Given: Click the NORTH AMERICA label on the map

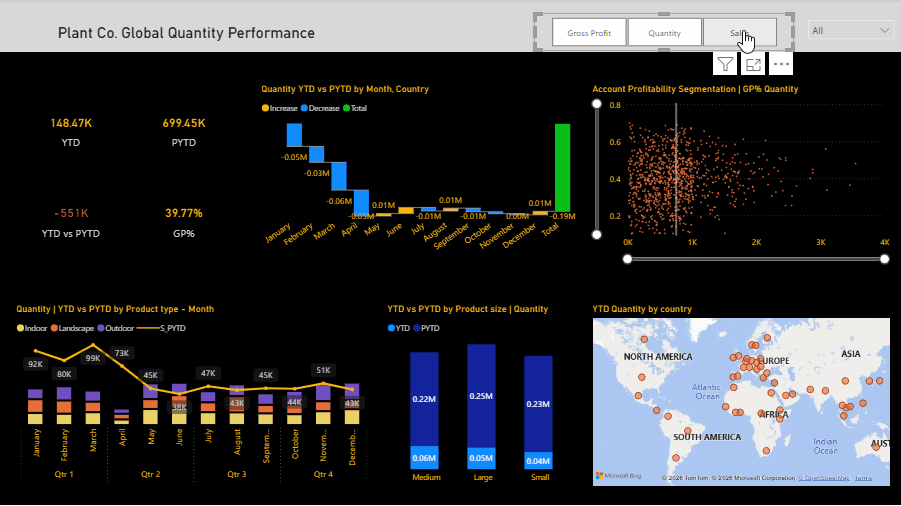Looking at the screenshot, I should tap(658, 357).
